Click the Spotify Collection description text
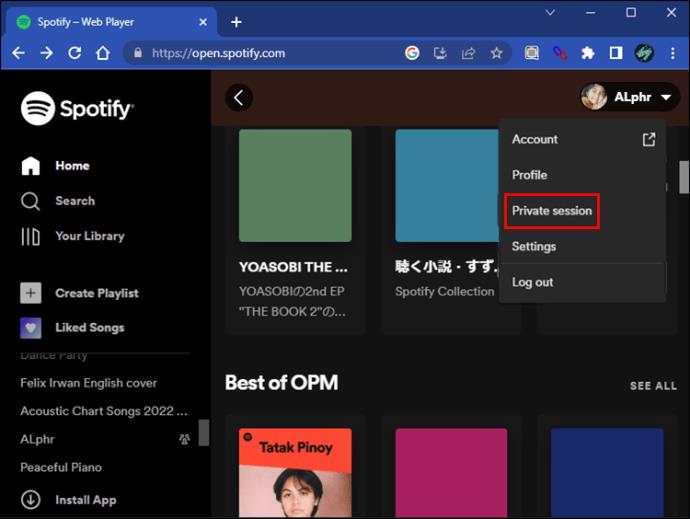 point(444,291)
